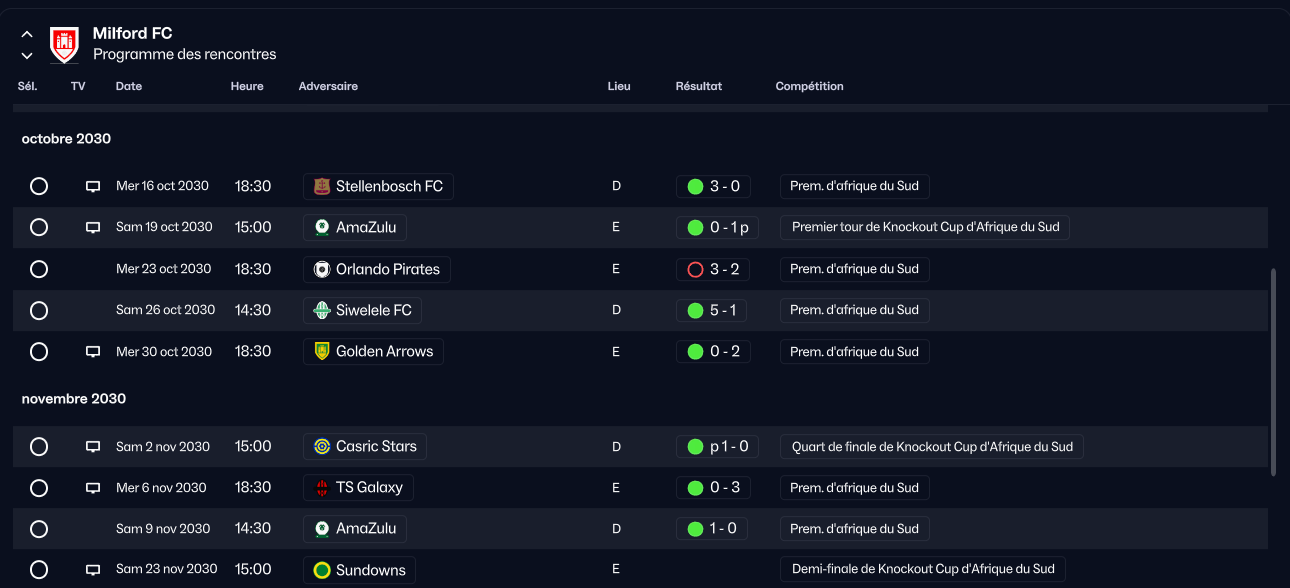1290x588 pixels.
Task: Click the Golden Arrows badge icon
Action: click(322, 351)
